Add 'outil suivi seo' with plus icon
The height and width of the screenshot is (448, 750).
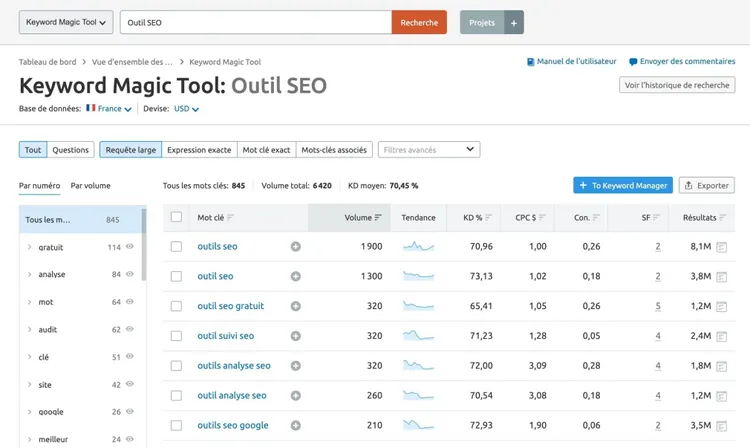(296, 336)
